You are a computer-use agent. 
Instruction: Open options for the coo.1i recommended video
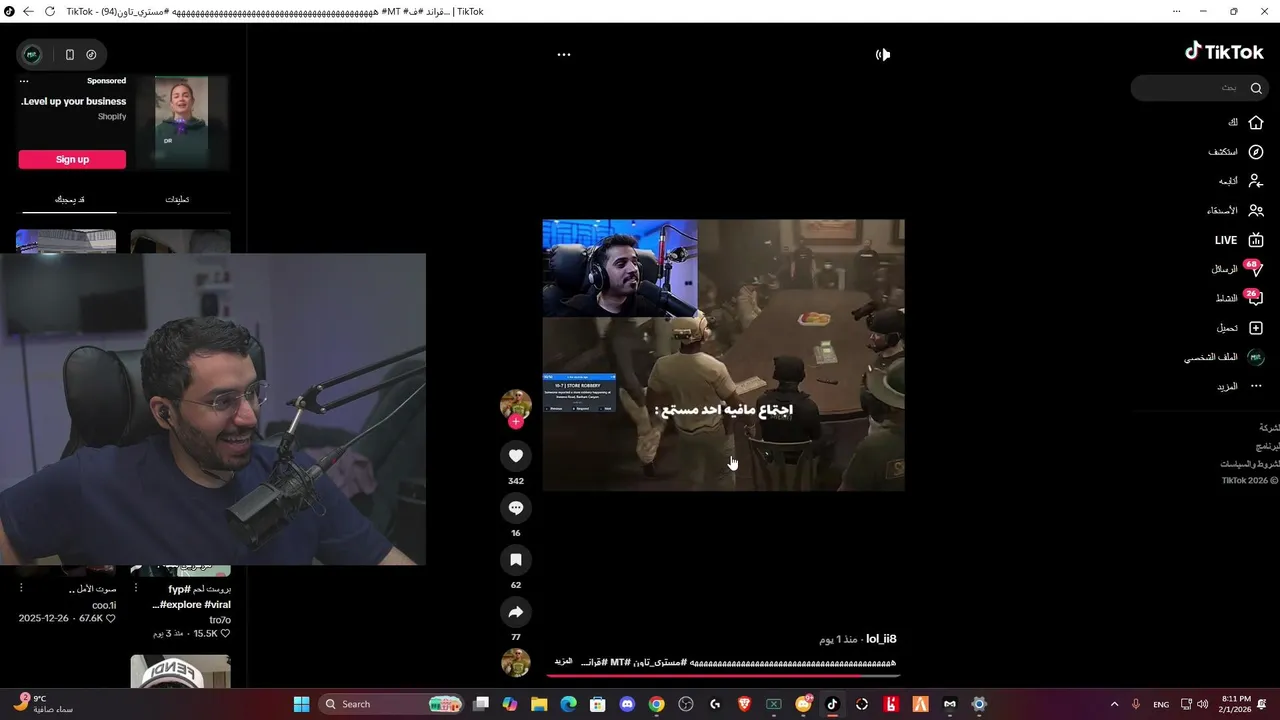pos(20,589)
